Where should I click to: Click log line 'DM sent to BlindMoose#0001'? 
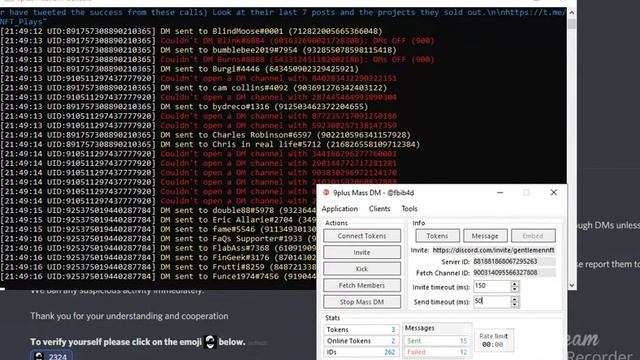click(271, 31)
